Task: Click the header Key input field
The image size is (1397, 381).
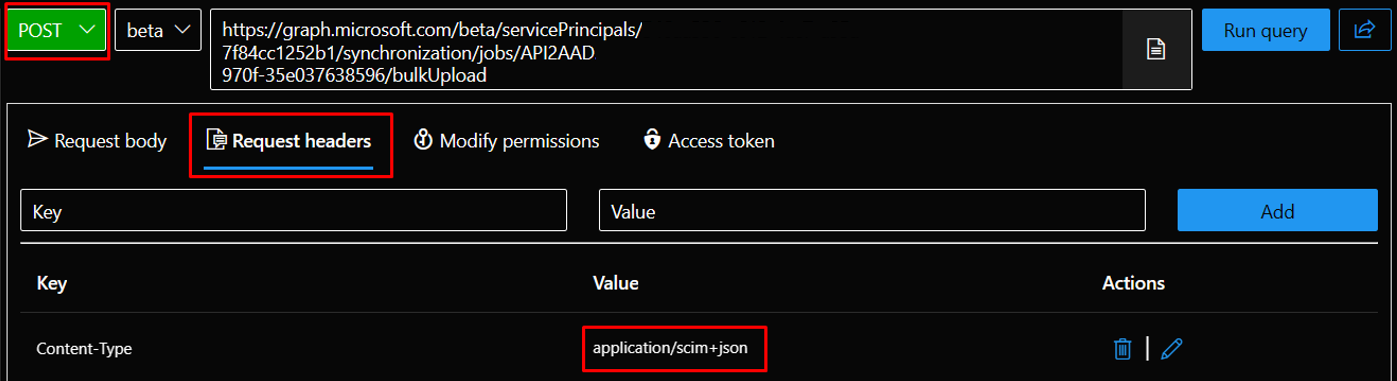Action: pyautogui.click(x=294, y=211)
